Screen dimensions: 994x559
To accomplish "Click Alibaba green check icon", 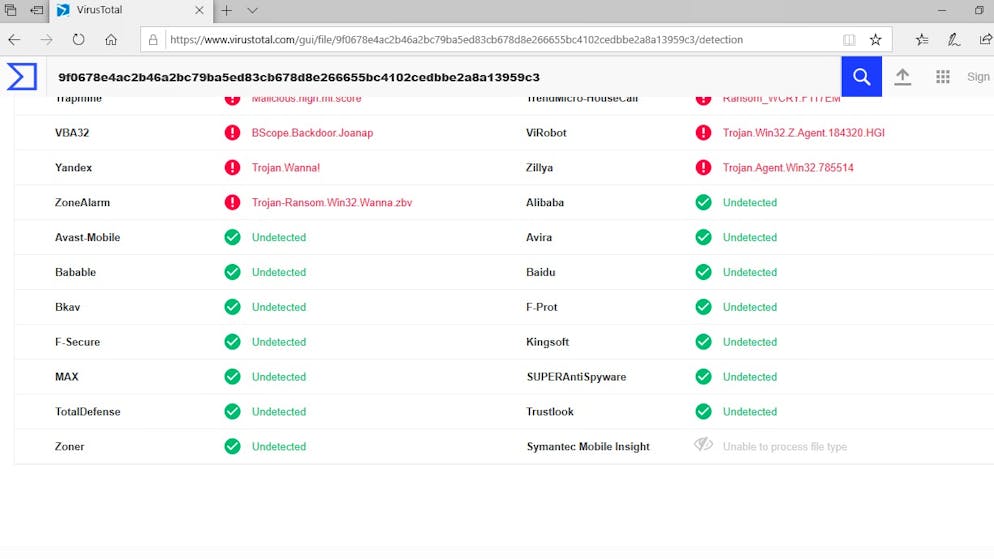I will [704, 202].
